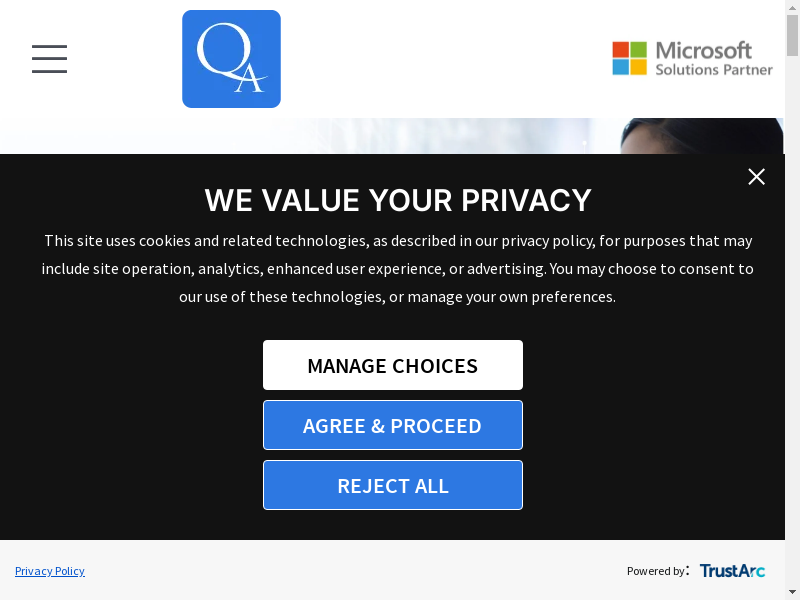This screenshot has height=600, width=800.
Task: Open the hamburger navigation menu
Action: pyautogui.click(x=49, y=59)
